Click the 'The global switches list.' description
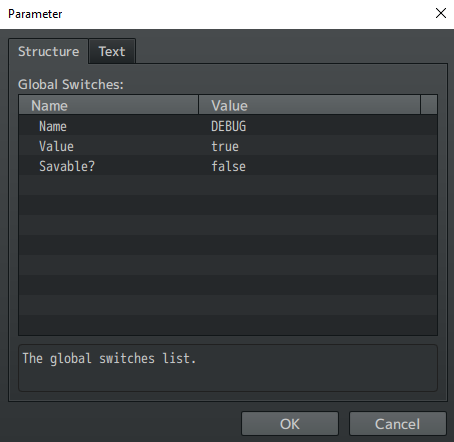Image resolution: width=454 pixels, height=442 pixels. pyautogui.click(x=109, y=358)
